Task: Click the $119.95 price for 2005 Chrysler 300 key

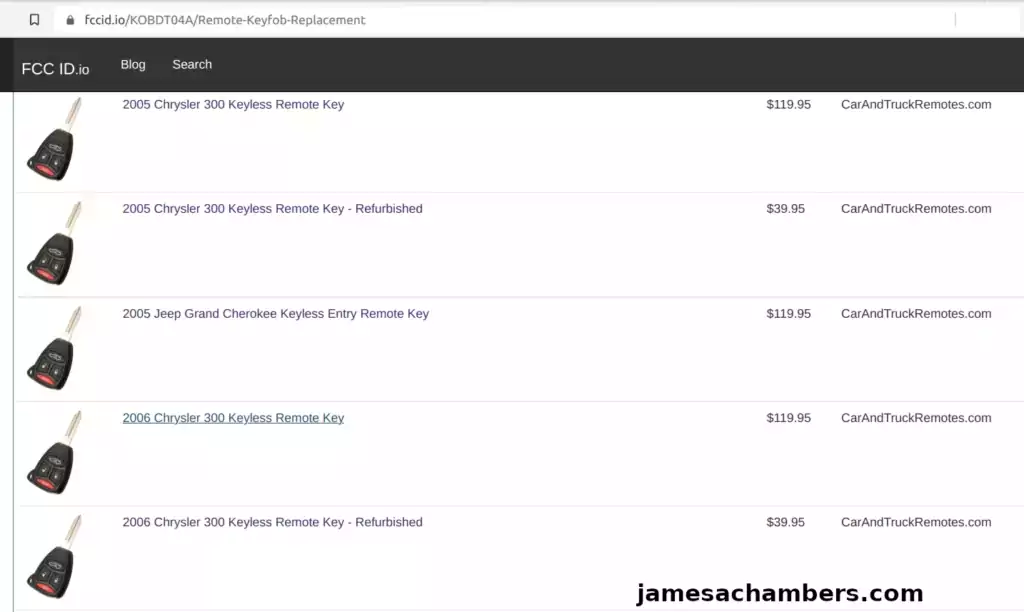Action: tap(788, 105)
